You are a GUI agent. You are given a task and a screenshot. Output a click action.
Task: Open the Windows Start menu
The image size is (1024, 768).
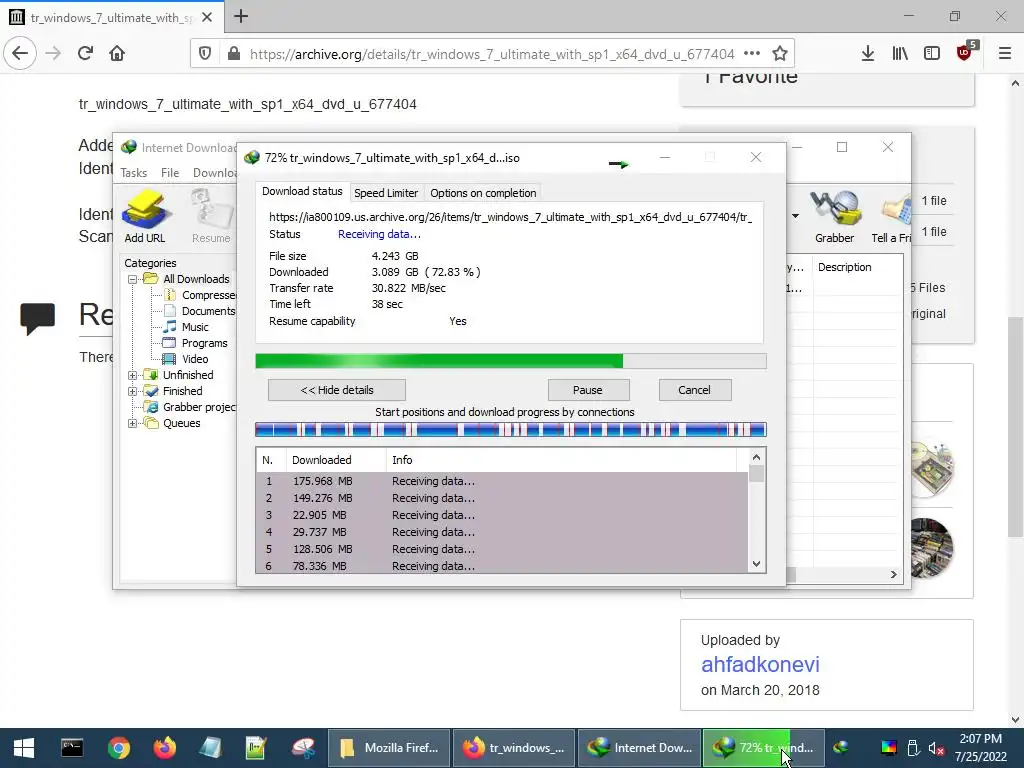[24, 748]
